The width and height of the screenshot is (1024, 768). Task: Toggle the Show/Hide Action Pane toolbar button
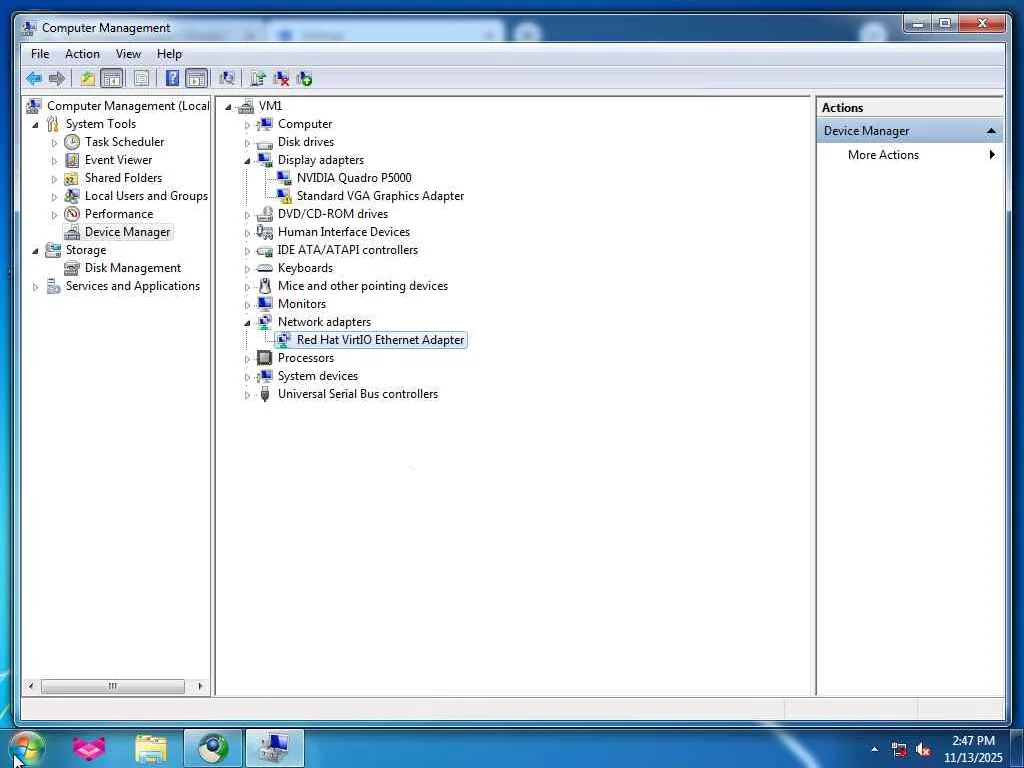click(x=196, y=79)
